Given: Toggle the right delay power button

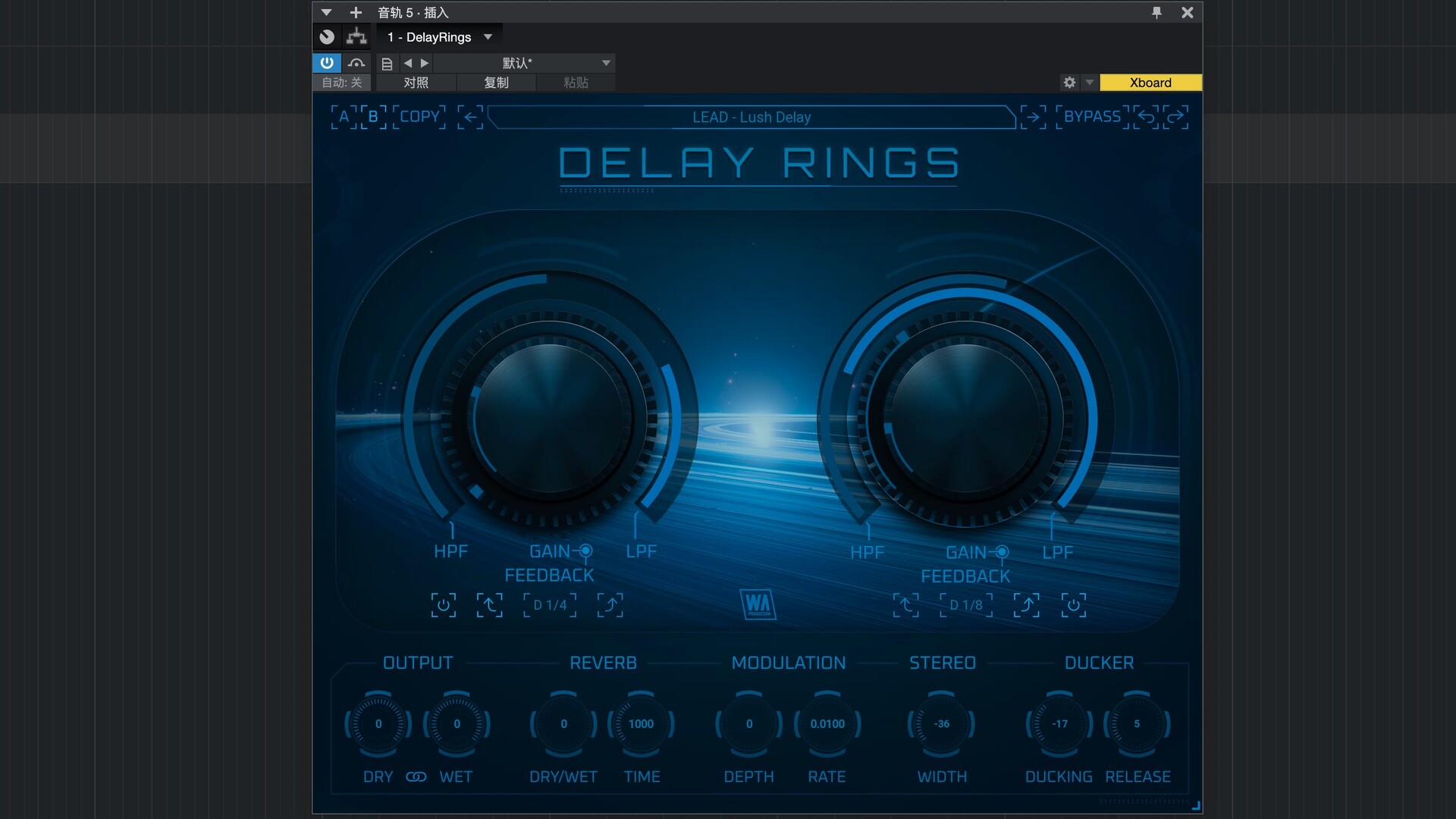Looking at the screenshot, I should 1073,605.
